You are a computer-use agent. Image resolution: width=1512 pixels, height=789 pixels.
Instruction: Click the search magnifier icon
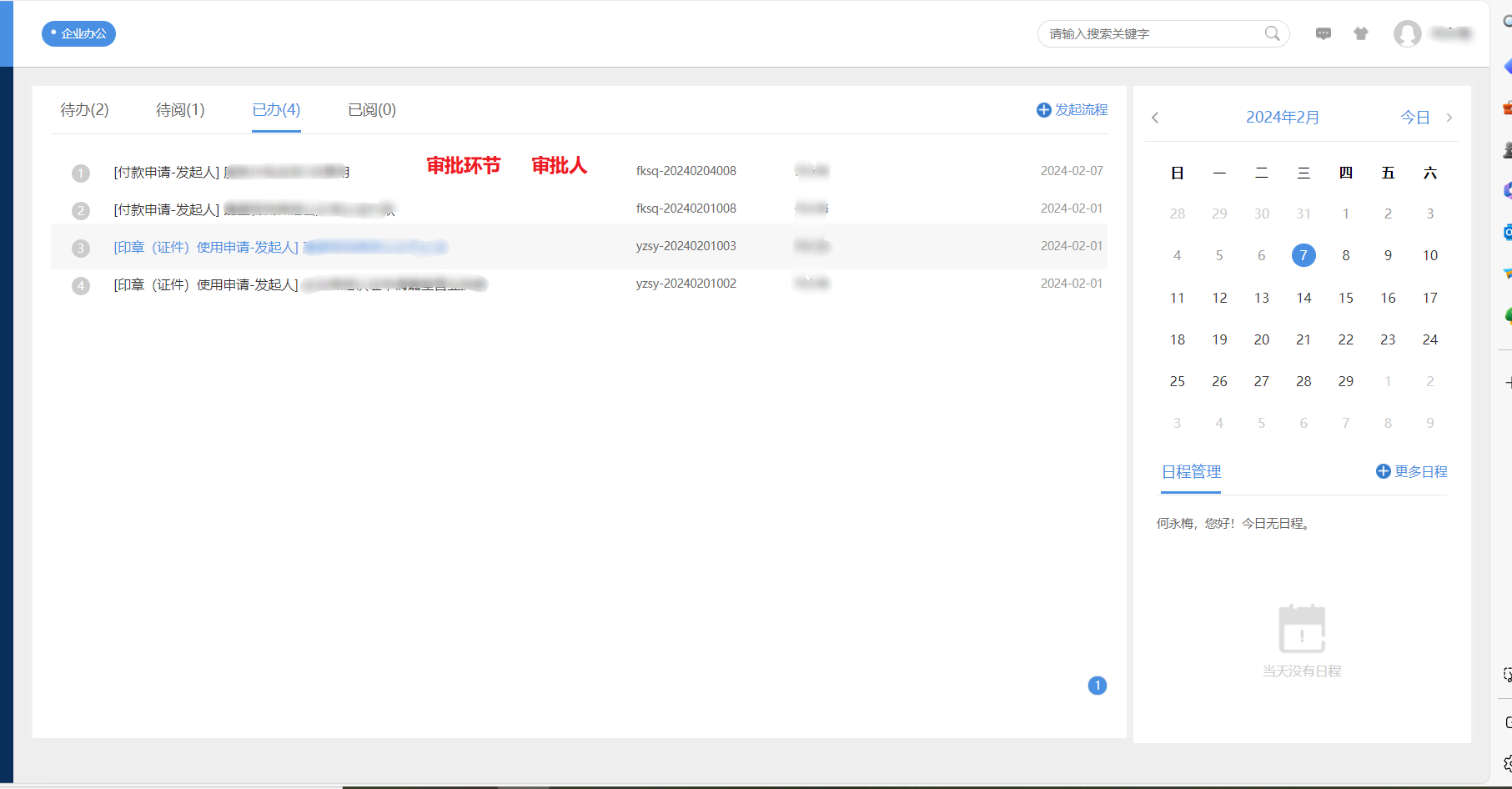pos(1272,33)
